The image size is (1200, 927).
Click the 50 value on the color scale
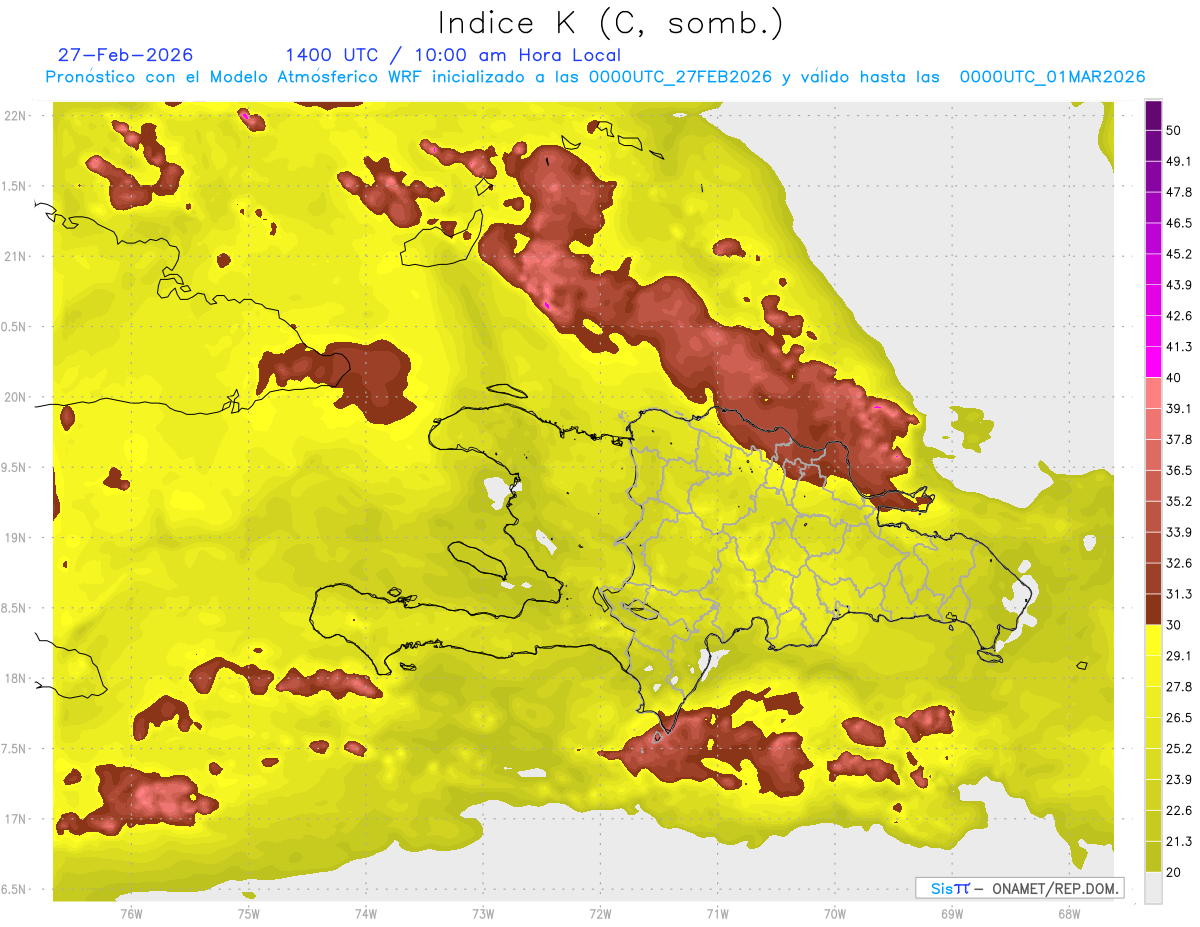click(1175, 130)
